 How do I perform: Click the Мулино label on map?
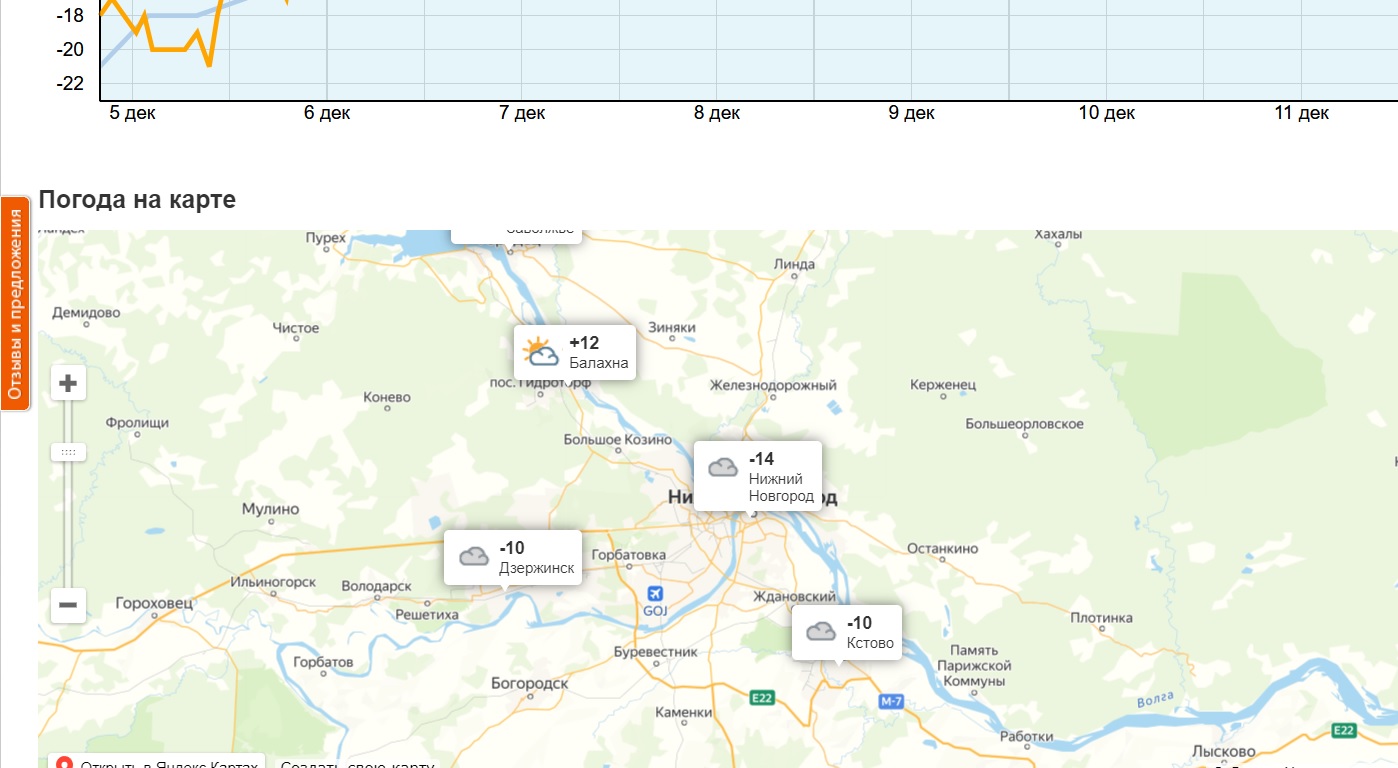point(270,509)
